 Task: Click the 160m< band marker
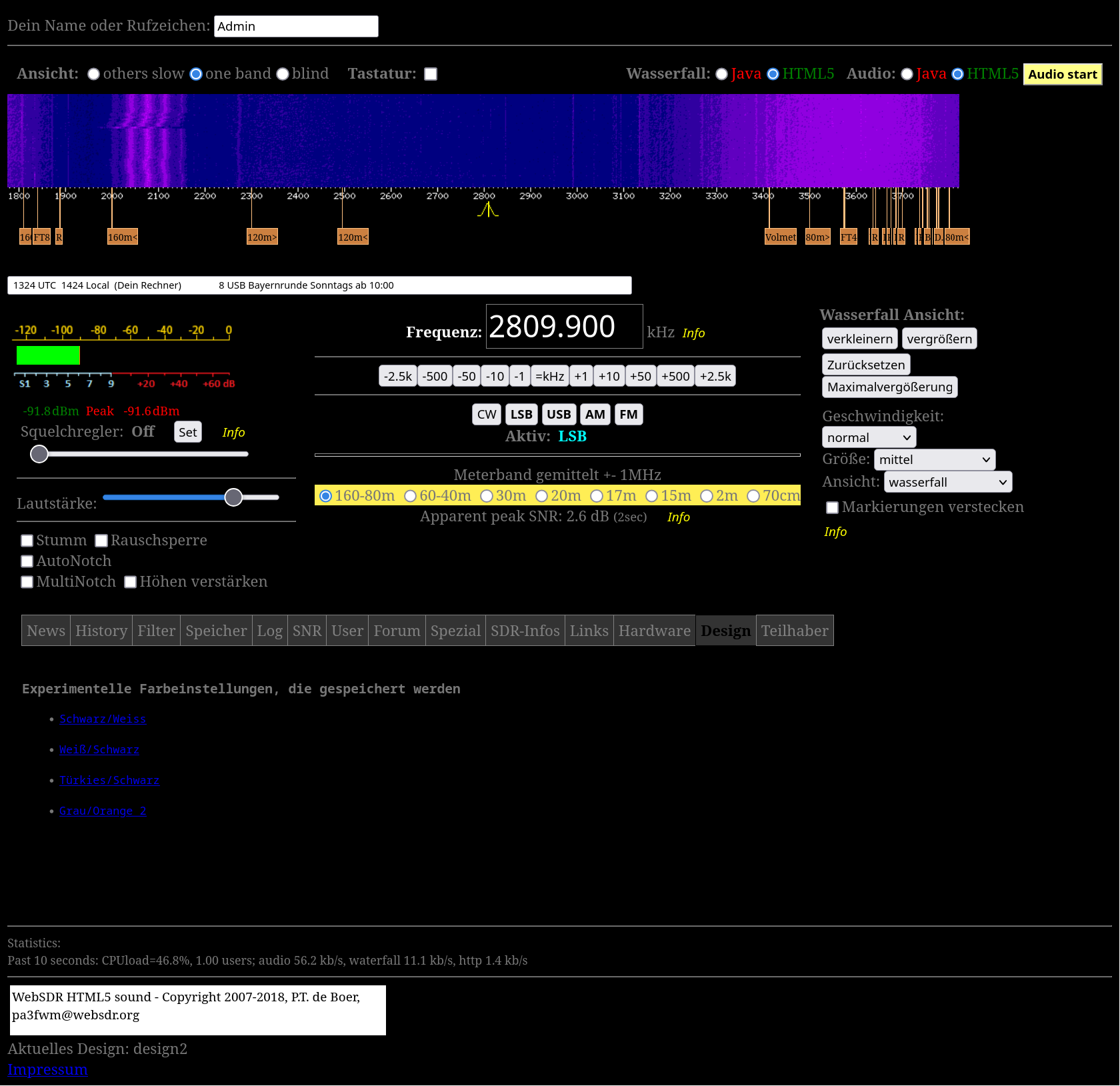[x=123, y=237]
